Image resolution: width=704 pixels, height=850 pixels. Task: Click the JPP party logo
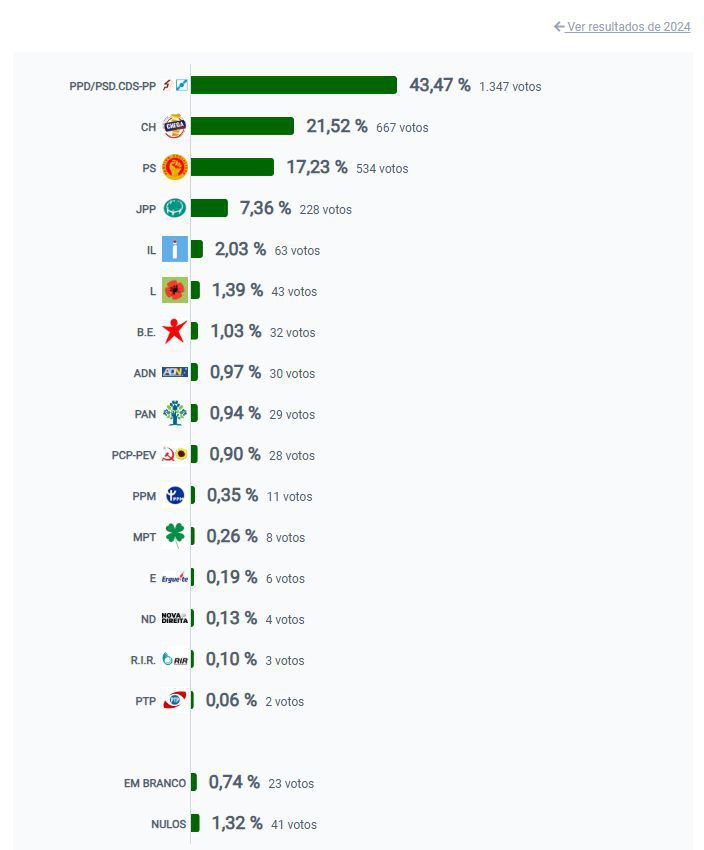(x=175, y=209)
